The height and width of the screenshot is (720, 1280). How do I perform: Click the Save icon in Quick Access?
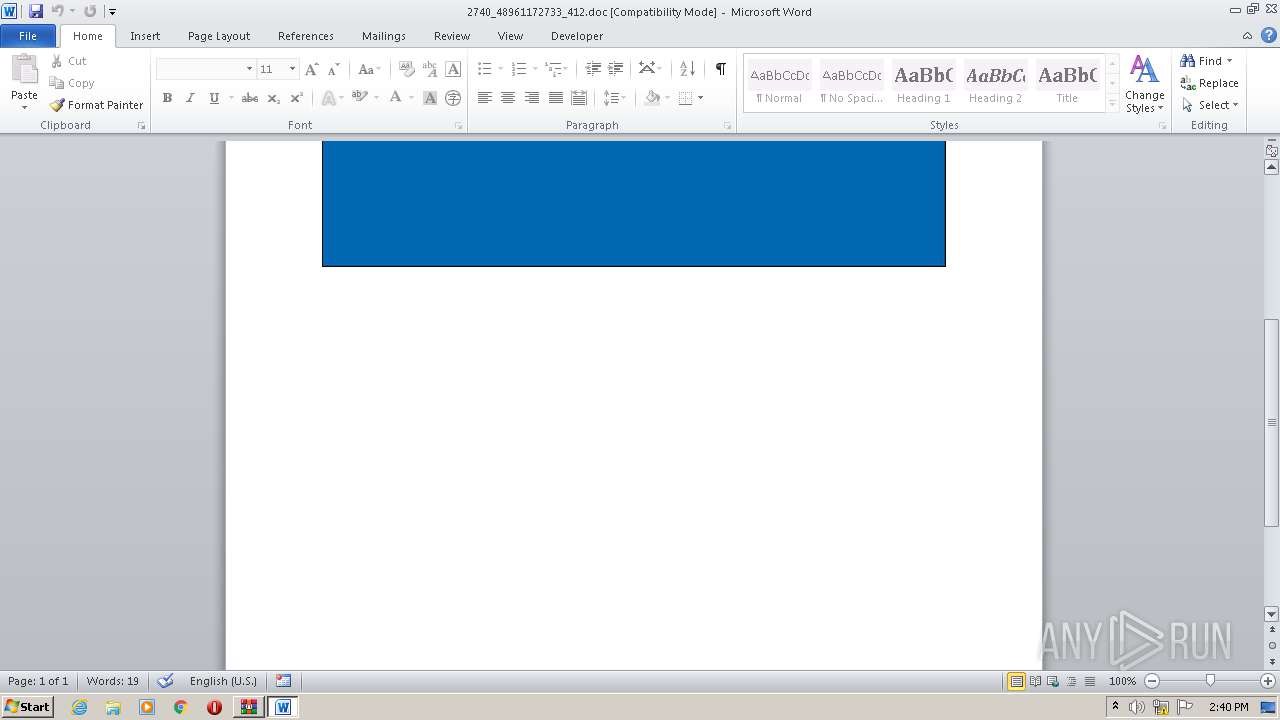36,11
